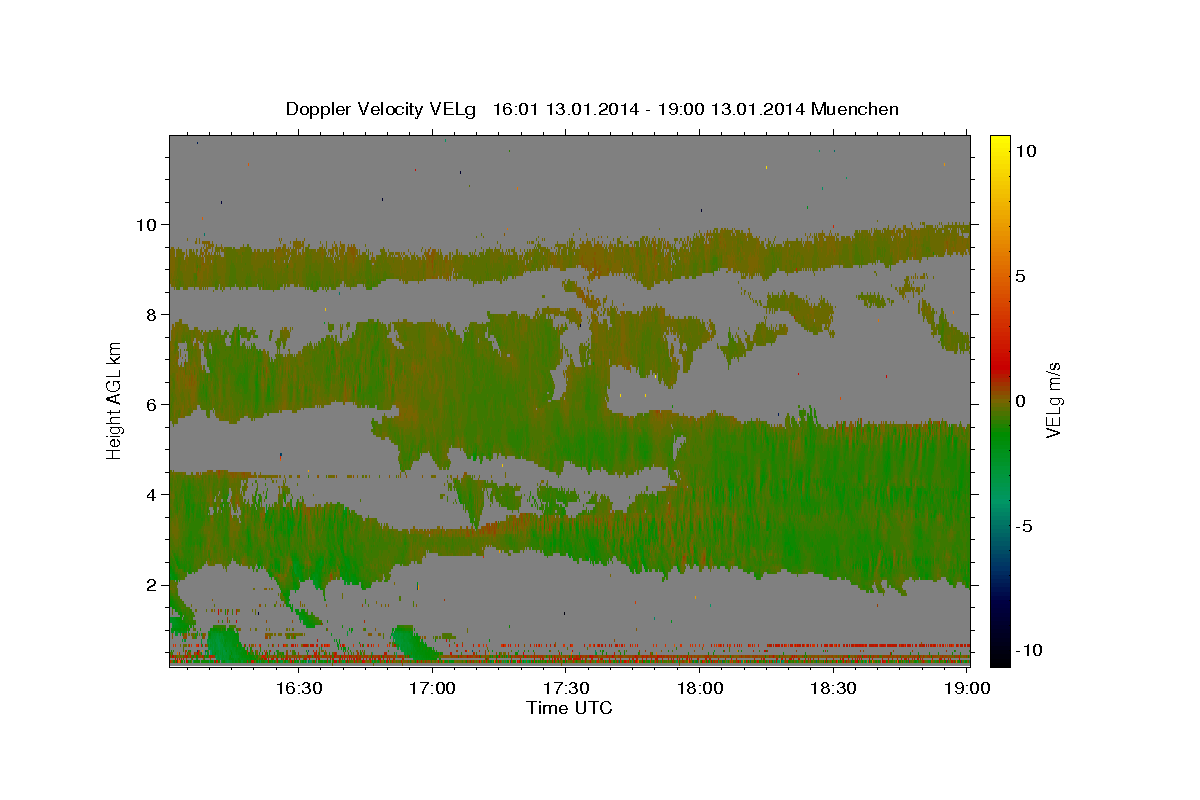Viewport: 1200px width, 800px height.
Task: Click the 'Time UTC' axis label
Action: 569,708
